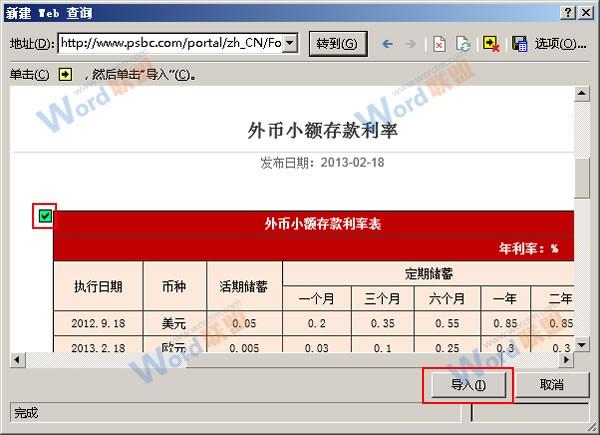Click the 取消 cancel button

551,384
